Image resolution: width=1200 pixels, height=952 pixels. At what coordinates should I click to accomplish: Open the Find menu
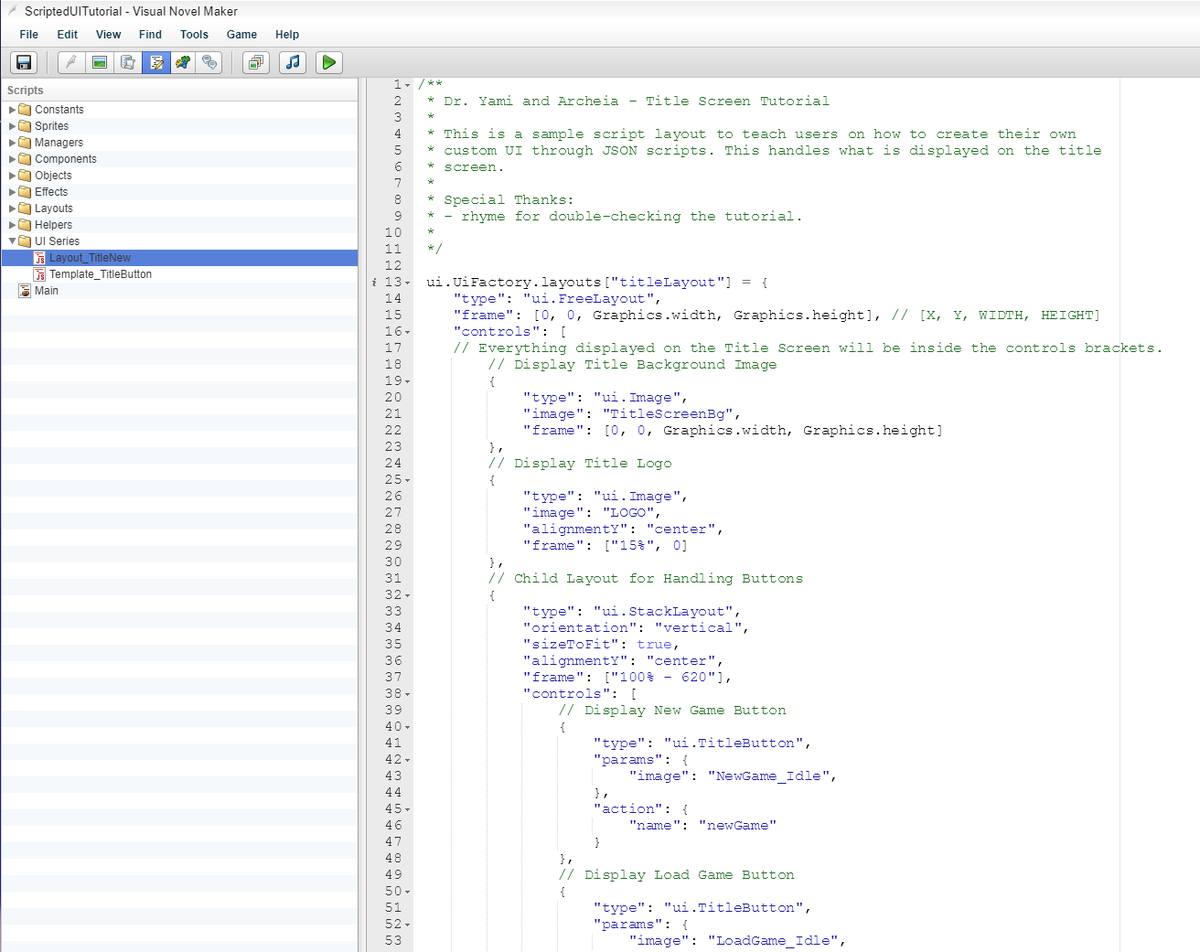pos(150,34)
